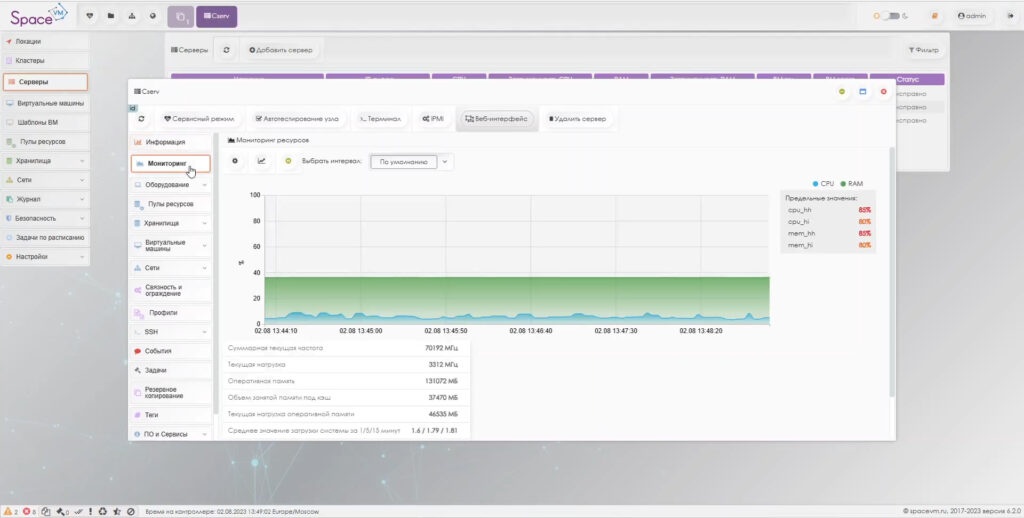Viewport: 1024px width, 518px height.
Task: Expand the Оборудование section
Action: 171,184
